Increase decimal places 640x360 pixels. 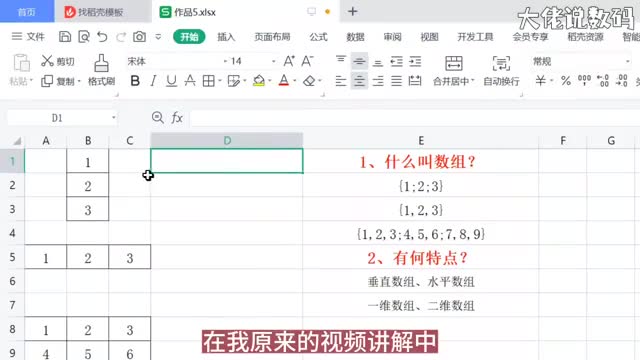click(603, 81)
